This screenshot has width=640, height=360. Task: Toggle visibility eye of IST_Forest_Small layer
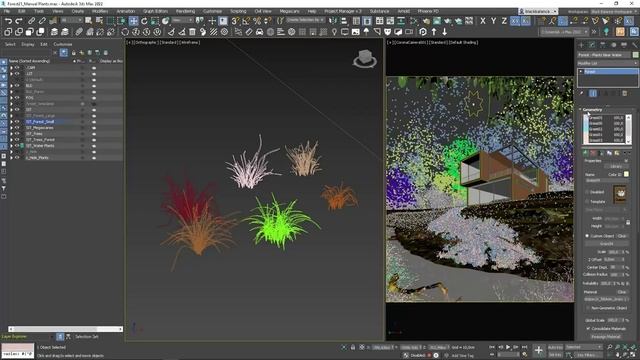(17, 122)
